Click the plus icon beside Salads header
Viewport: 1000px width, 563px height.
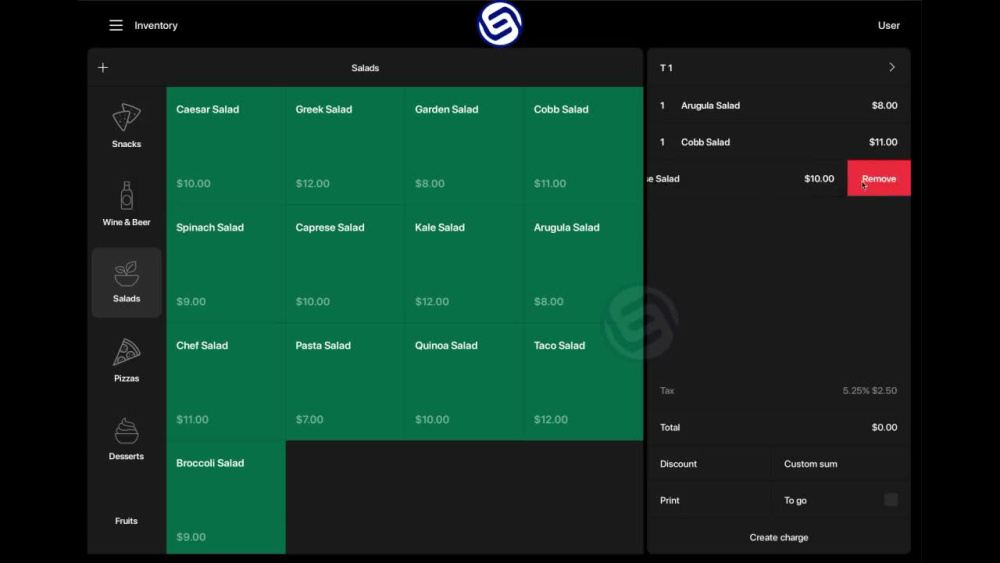[103, 68]
